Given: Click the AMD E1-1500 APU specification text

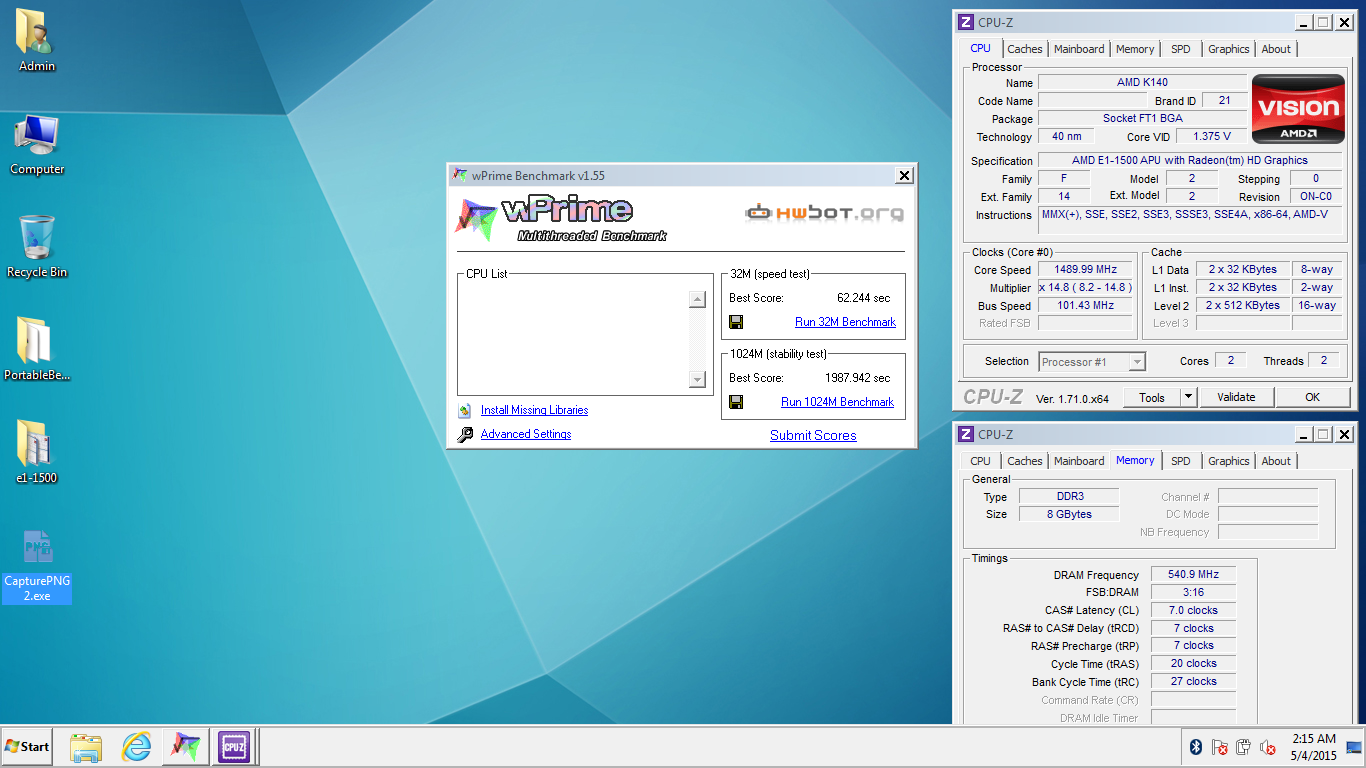Looking at the screenshot, I should click(x=1189, y=160).
